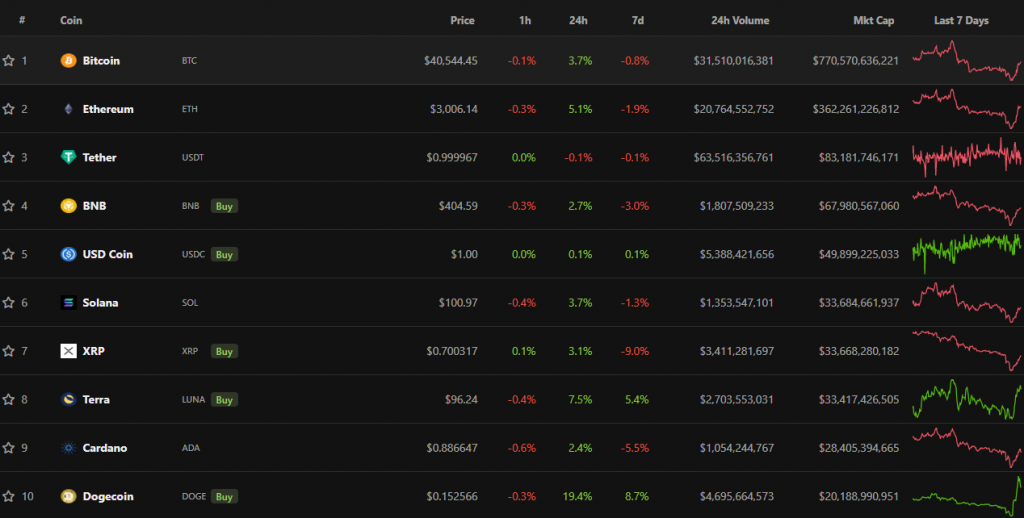
Task: Buy Dogecoin via its Buy button
Action: click(224, 496)
